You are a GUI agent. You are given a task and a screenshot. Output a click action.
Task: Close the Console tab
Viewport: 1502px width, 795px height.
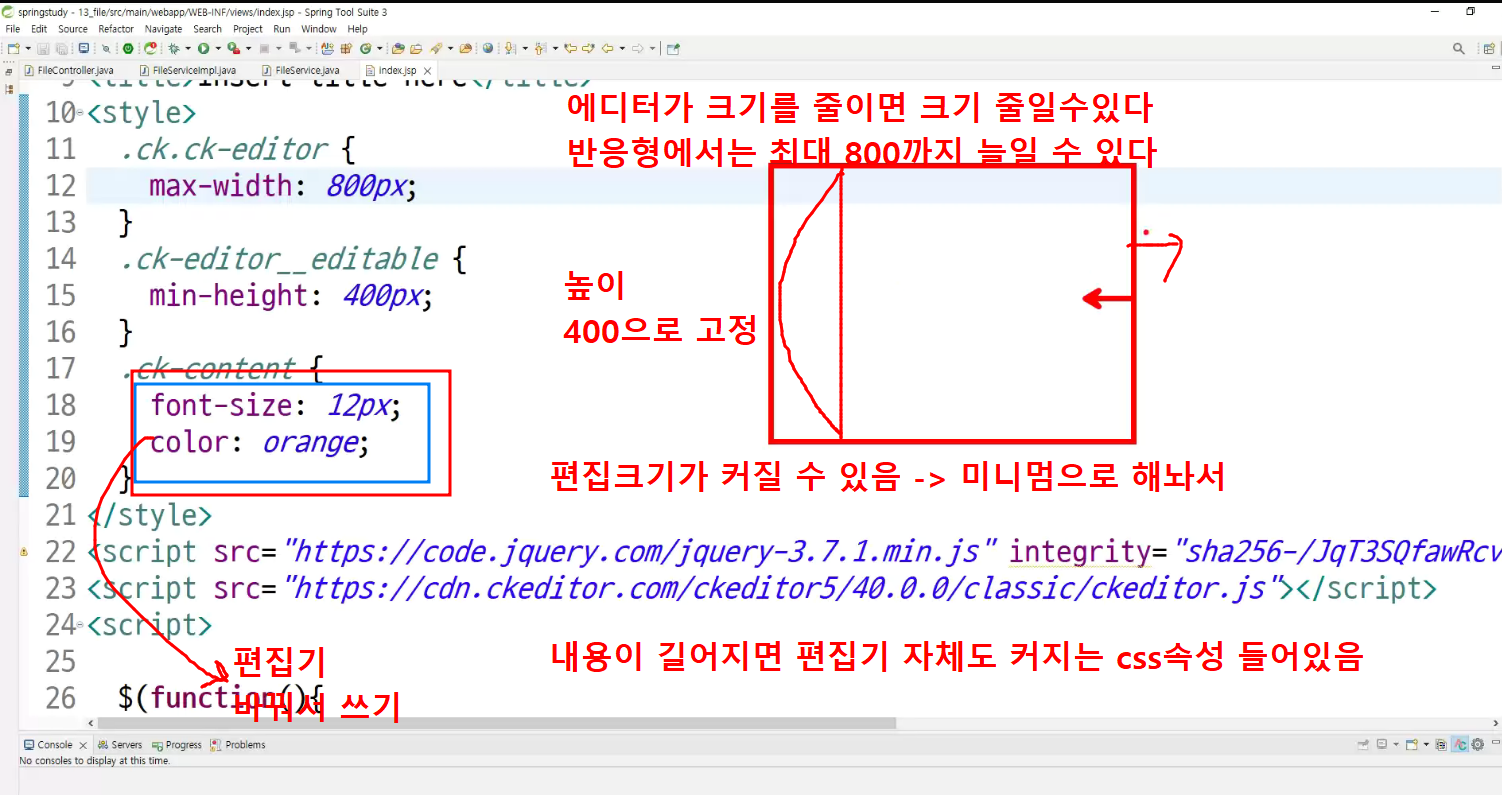pyautogui.click(x=82, y=745)
